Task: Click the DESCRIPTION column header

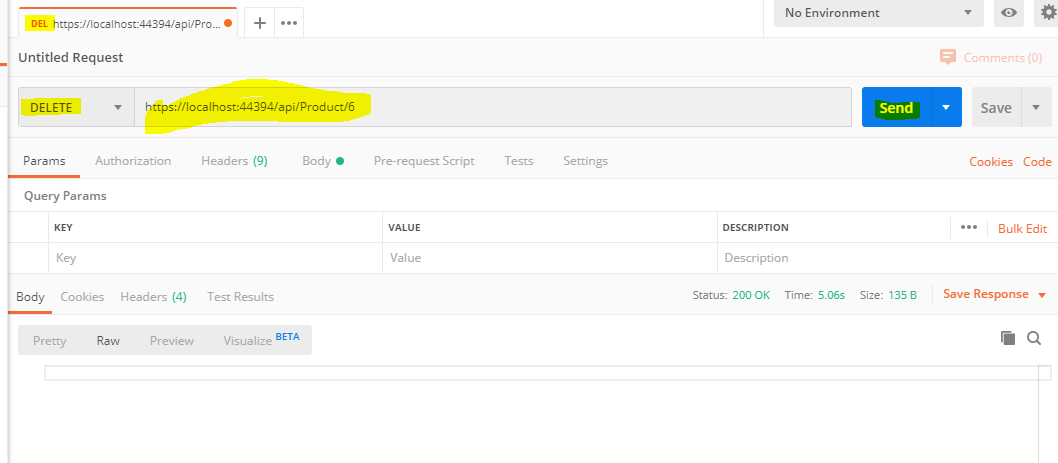Action: pos(755,227)
